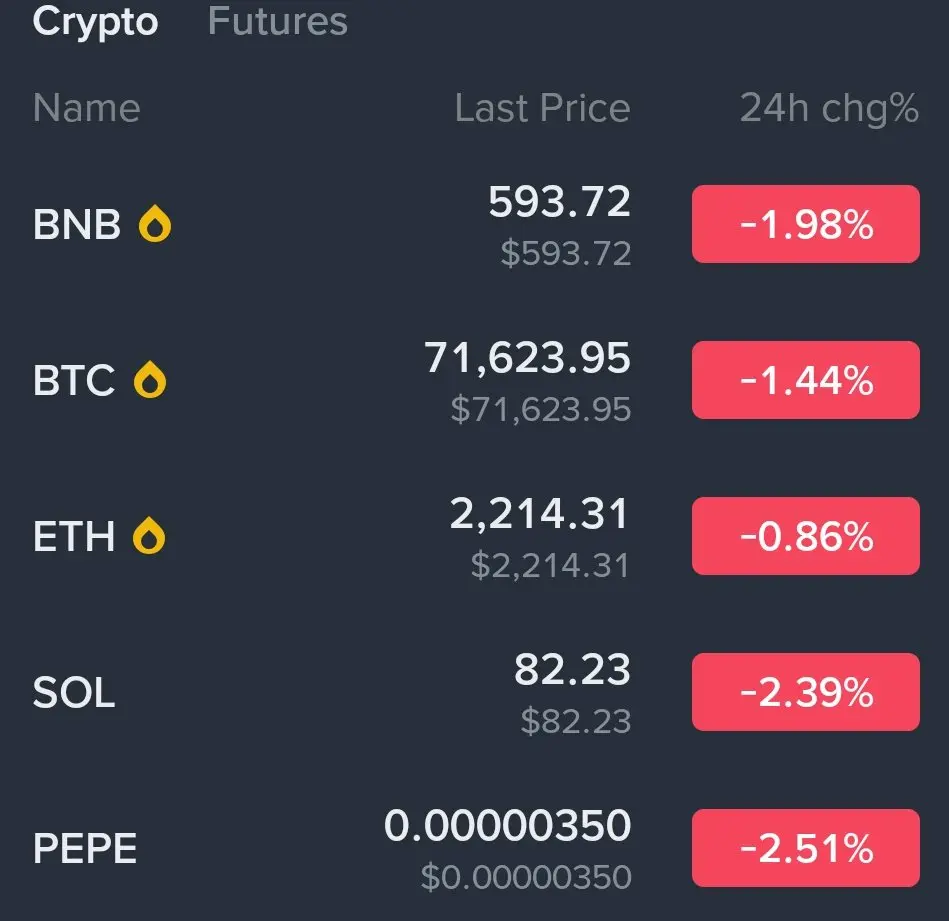Click SOL's -2.39% change button
The width and height of the screenshot is (949, 921).
(x=805, y=693)
